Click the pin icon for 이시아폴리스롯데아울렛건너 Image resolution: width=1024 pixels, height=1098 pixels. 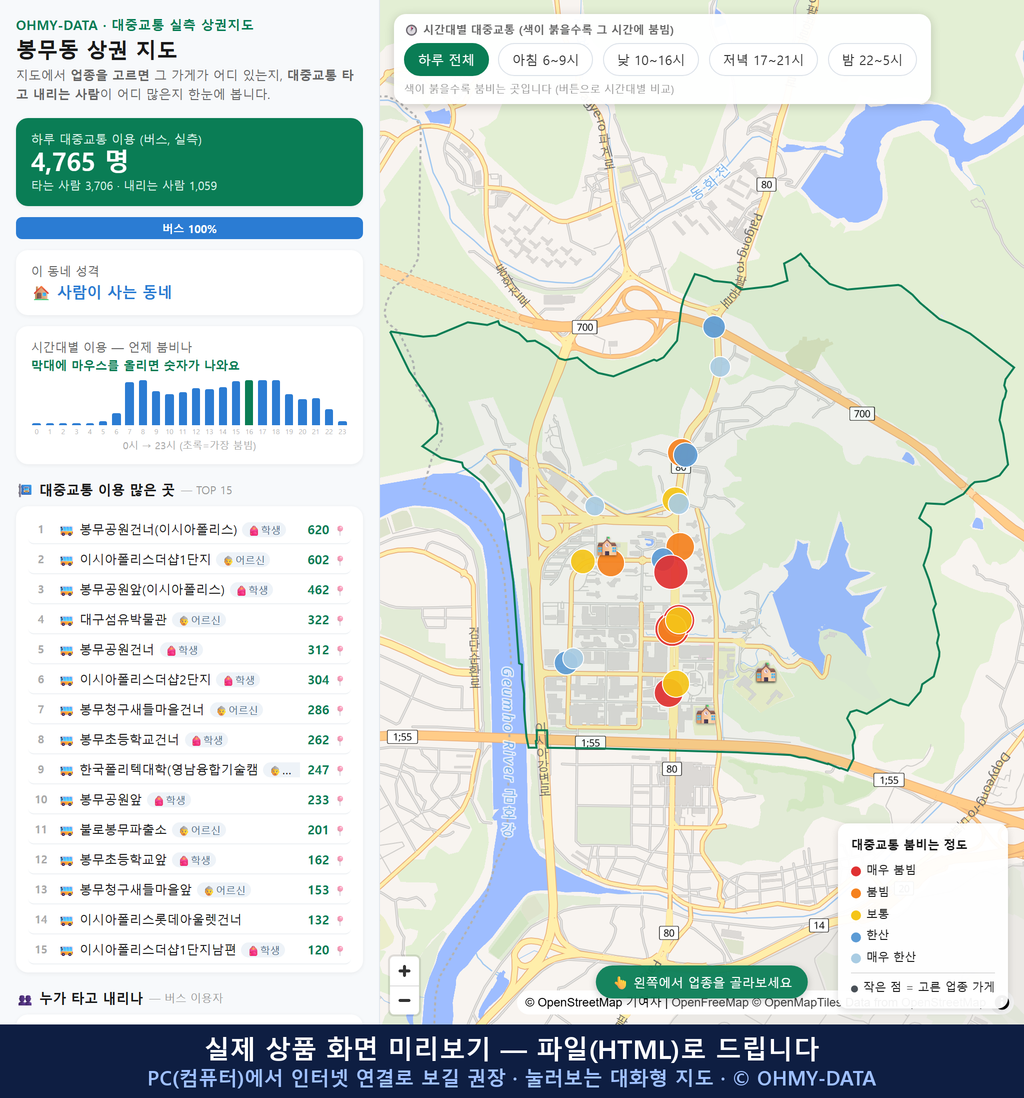point(340,920)
